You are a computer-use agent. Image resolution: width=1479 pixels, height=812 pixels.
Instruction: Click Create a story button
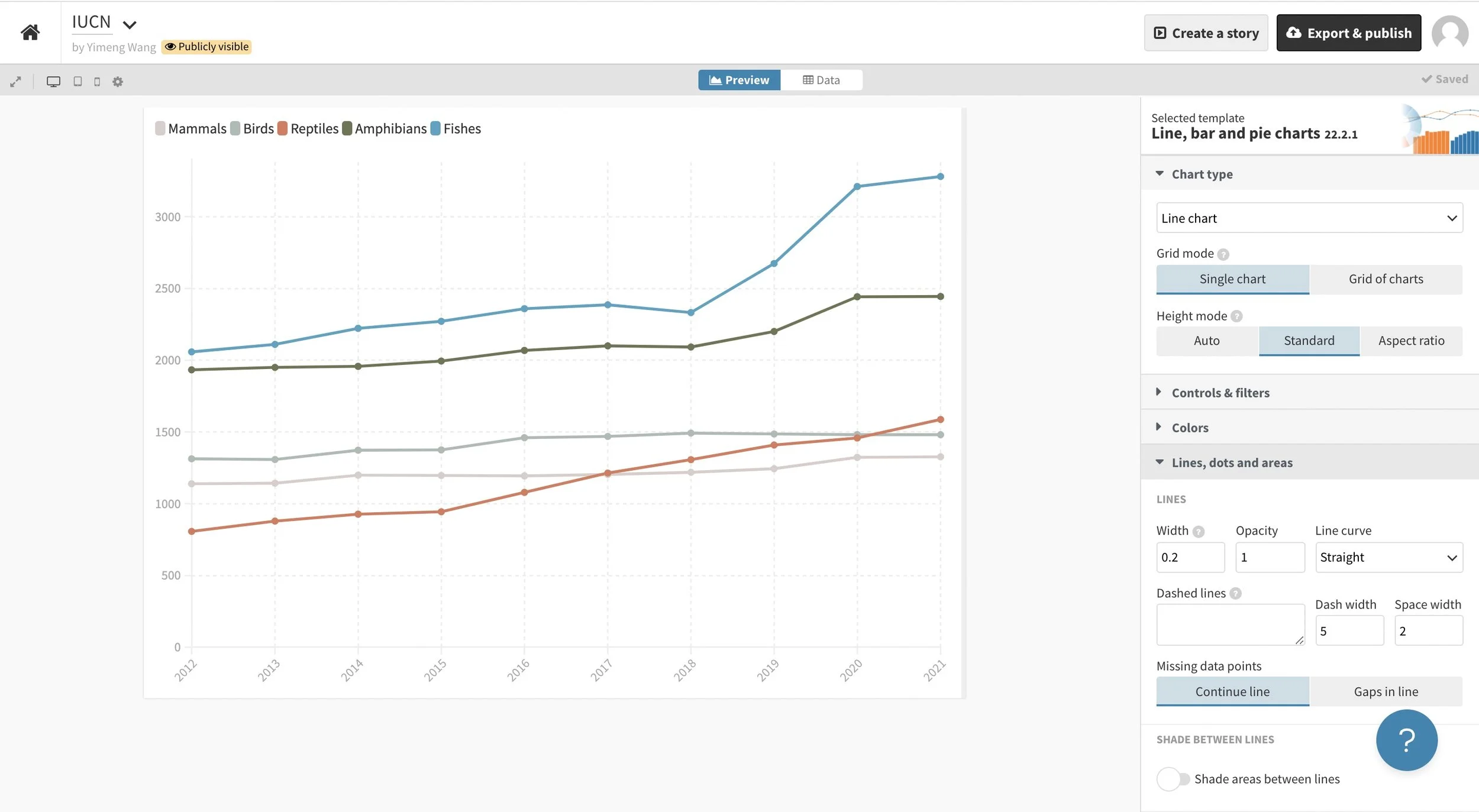[1206, 33]
